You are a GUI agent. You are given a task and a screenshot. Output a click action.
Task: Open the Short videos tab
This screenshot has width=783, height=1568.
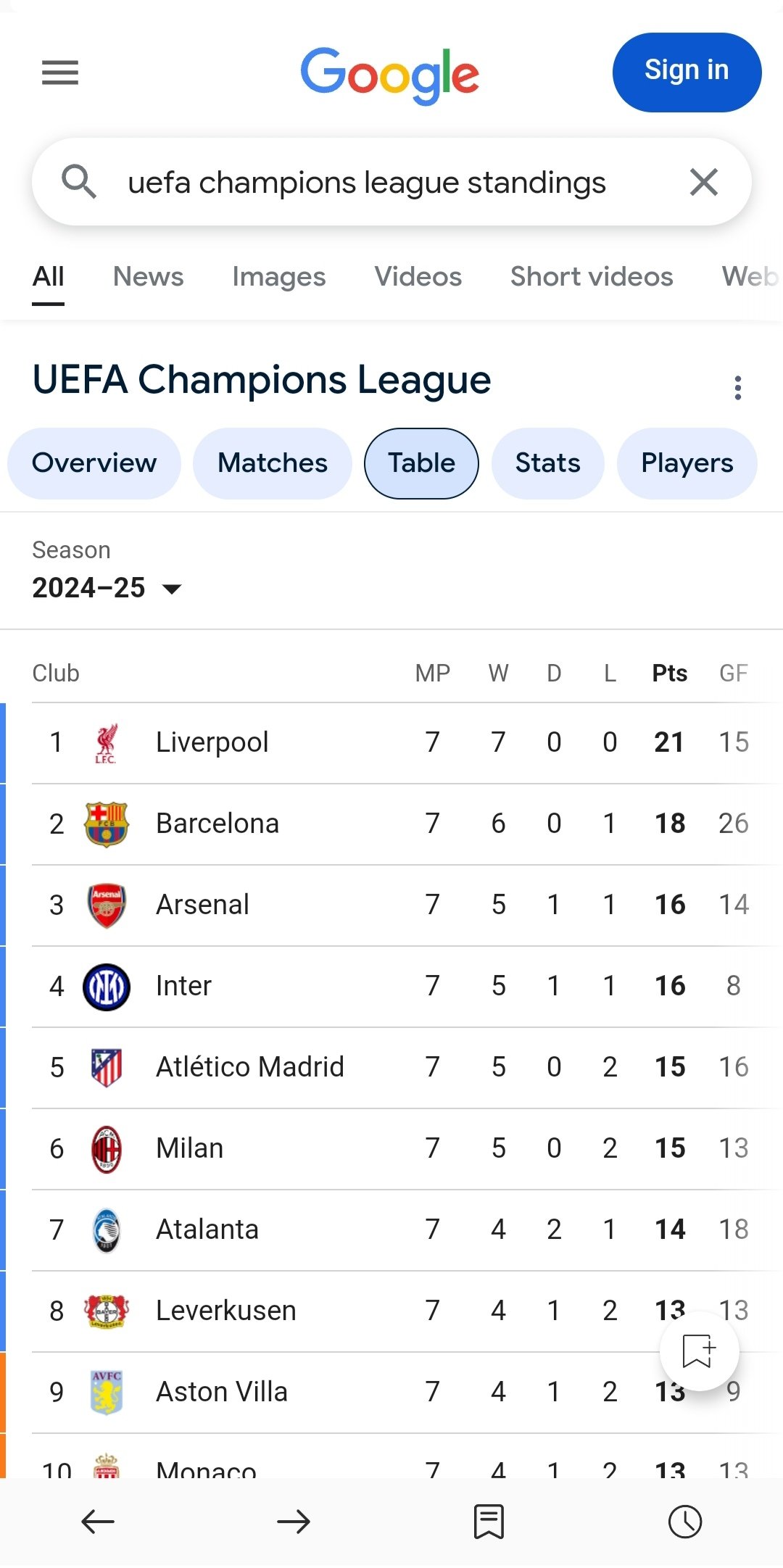(592, 277)
